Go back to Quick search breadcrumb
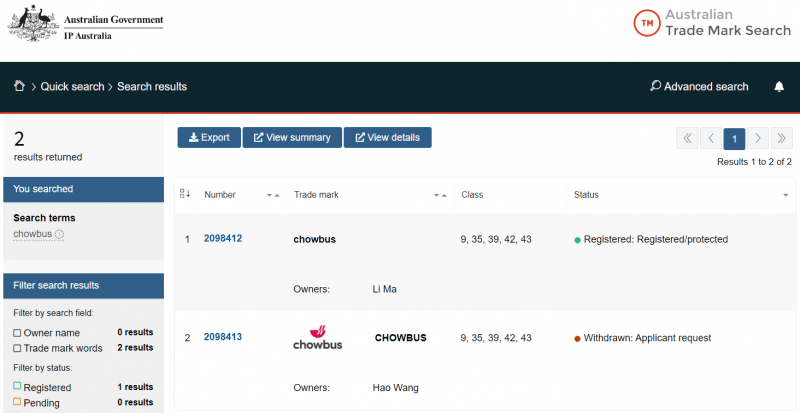The image size is (800, 413). [72, 86]
